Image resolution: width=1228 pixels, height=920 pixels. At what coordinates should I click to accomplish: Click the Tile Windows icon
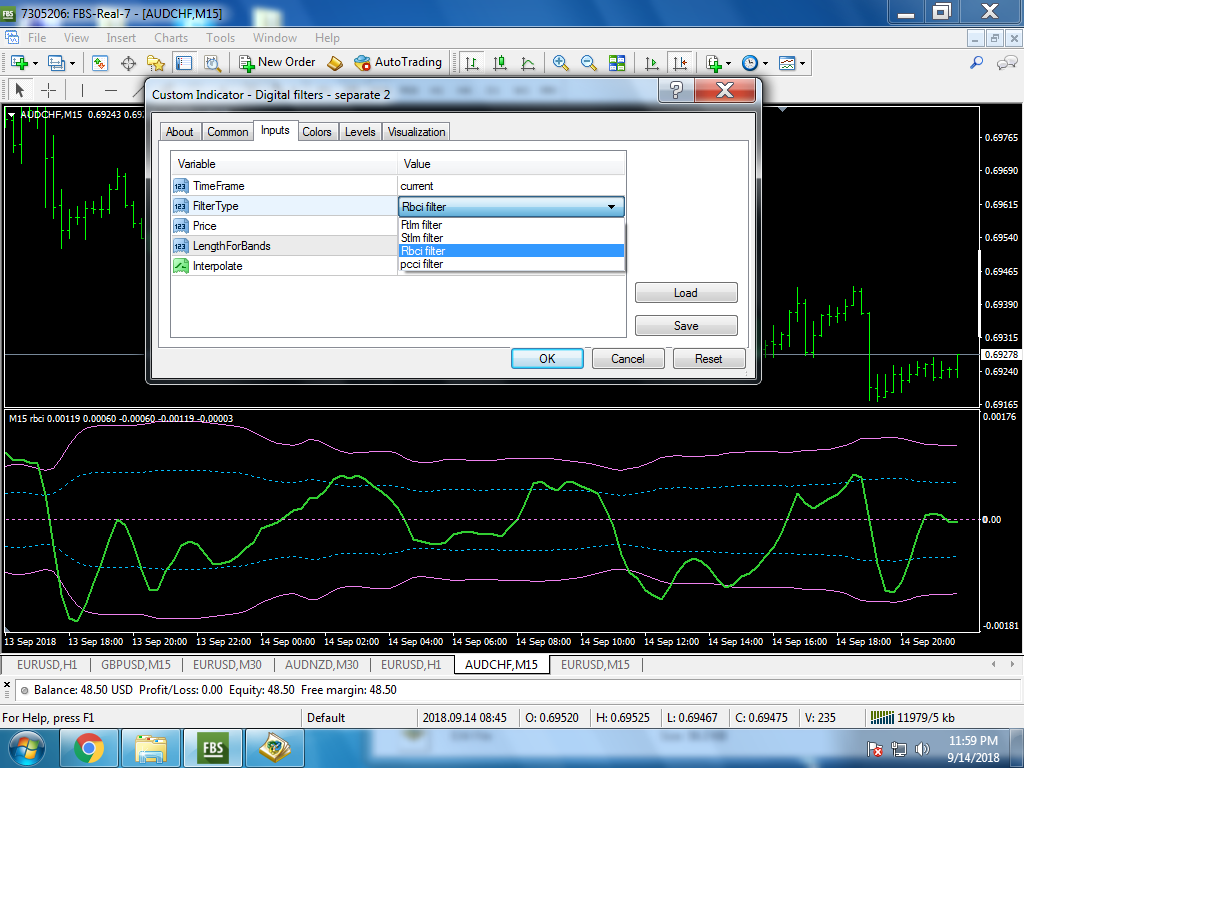(x=617, y=62)
